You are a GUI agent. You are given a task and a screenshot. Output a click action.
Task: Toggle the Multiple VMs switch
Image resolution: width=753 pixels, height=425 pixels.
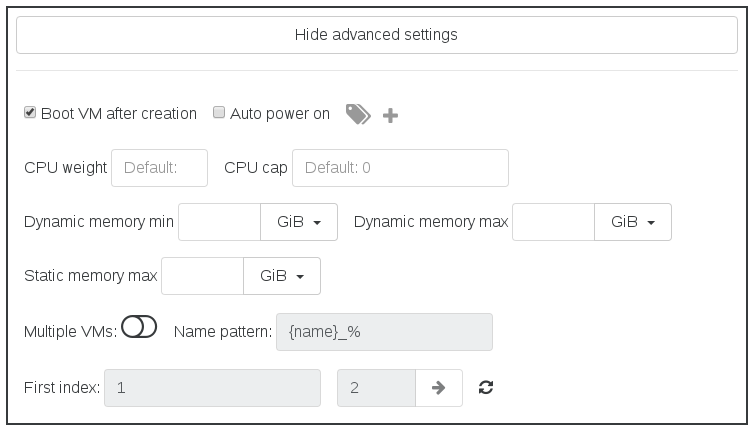click(x=139, y=327)
